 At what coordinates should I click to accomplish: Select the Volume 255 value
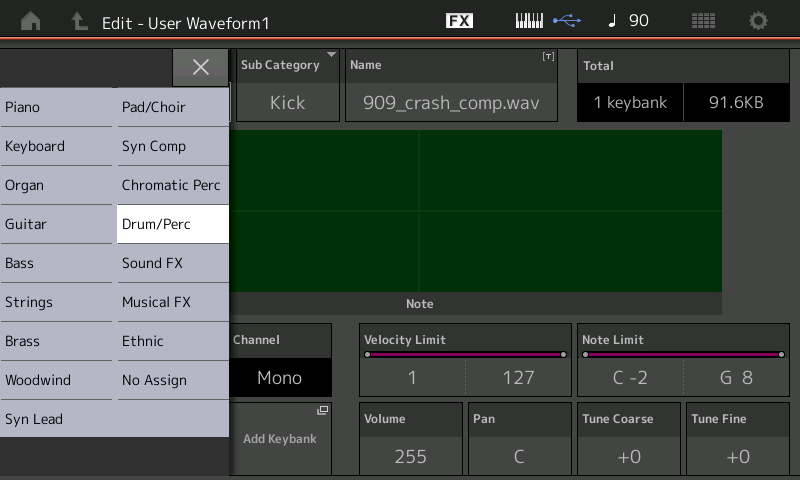[410, 456]
